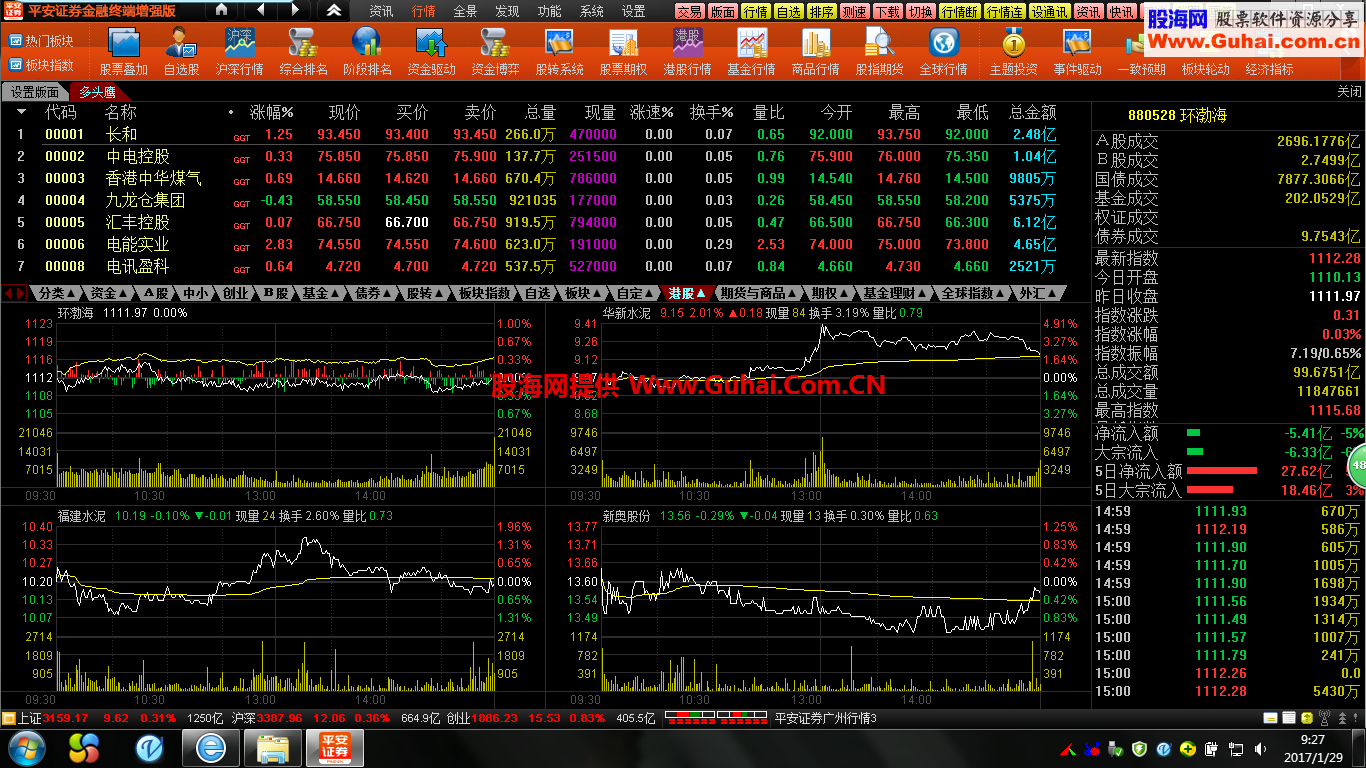Open 全球行情 global quotes icon
Screen dimensions: 1366x768
(x=943, y=51)
